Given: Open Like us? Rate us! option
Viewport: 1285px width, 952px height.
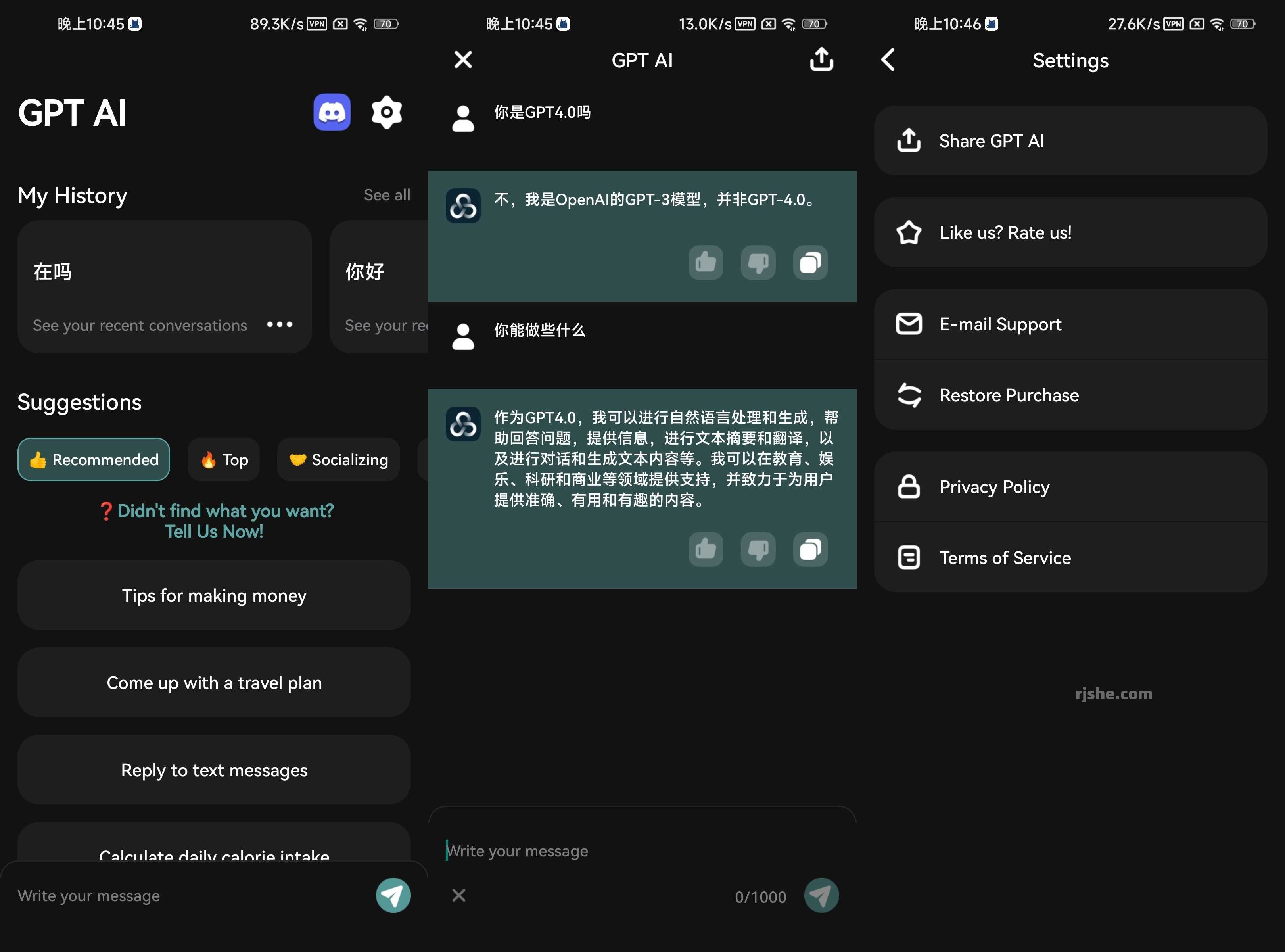Looking at the screenshot, I should point(1070,232).
